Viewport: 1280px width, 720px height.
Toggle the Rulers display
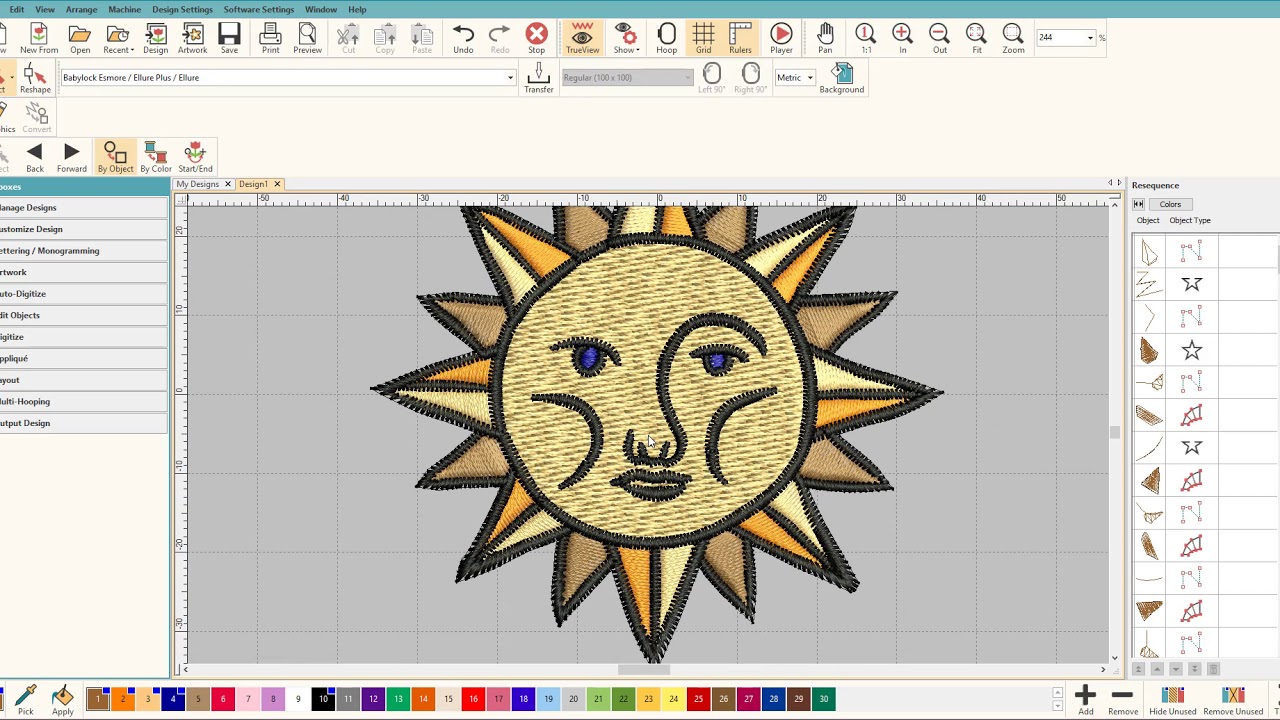(740, 39)
